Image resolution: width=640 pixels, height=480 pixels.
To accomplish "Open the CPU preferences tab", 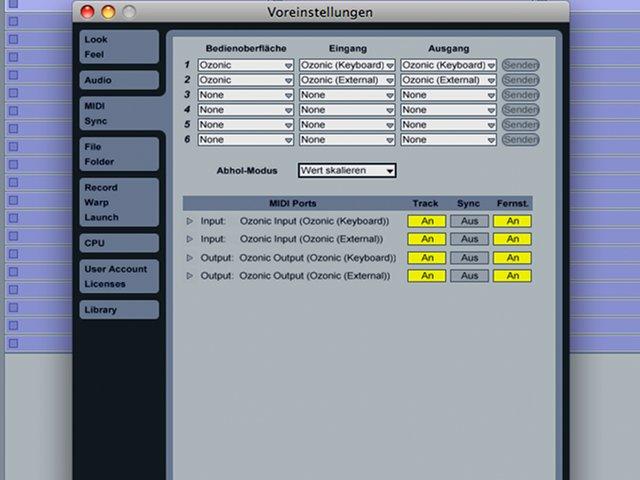I will pos(119,243).
